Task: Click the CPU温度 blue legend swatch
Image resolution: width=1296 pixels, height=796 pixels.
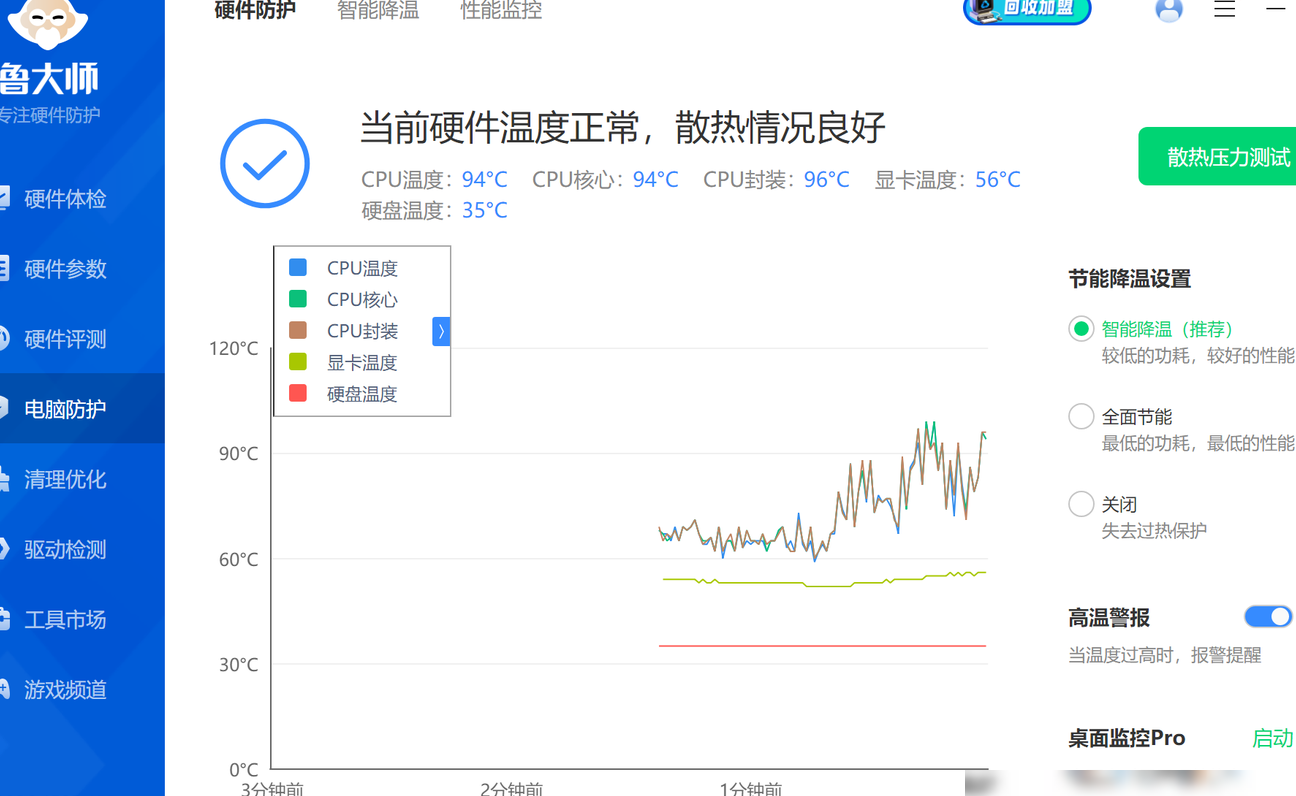Action: click(x=298, y=267)
